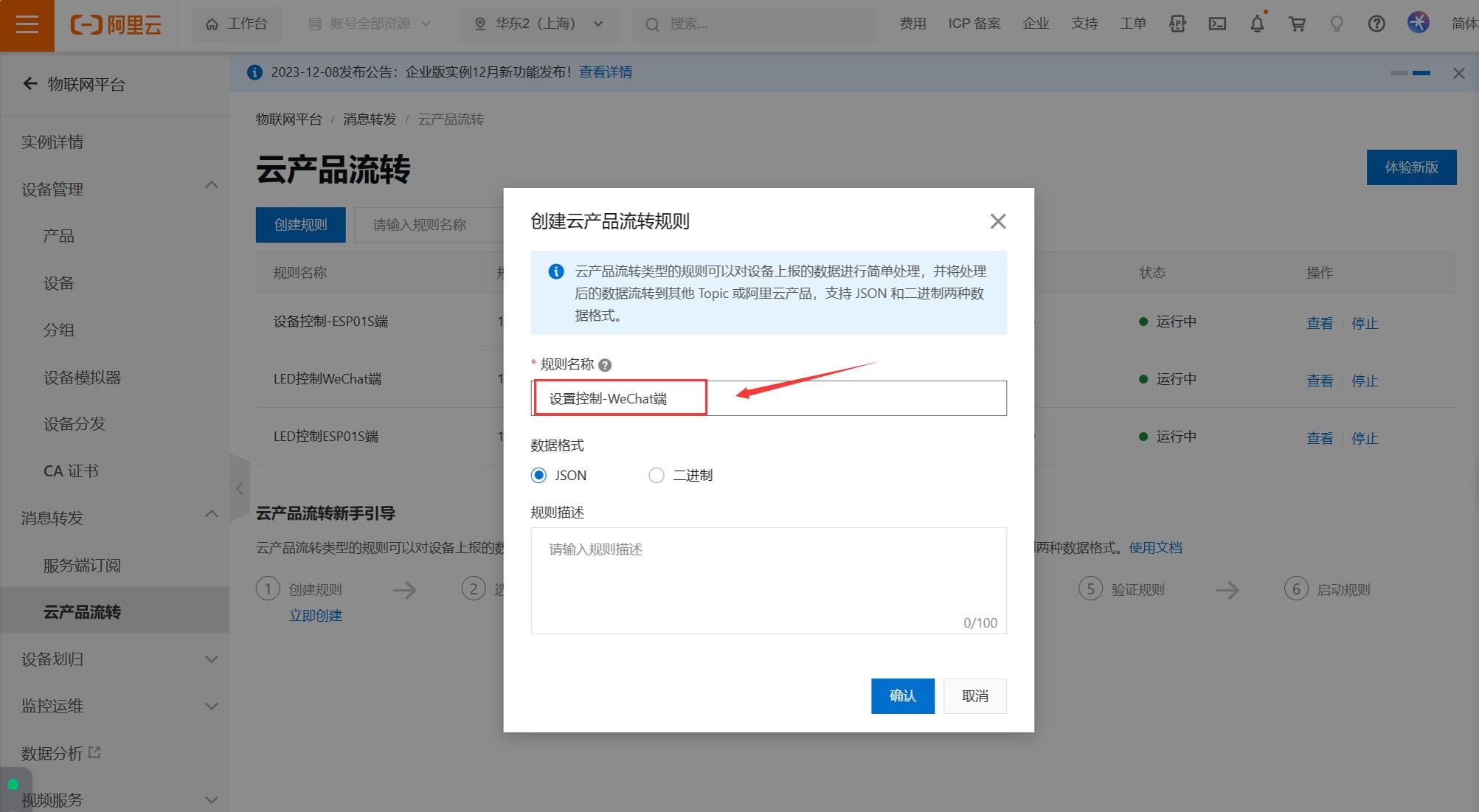
Task: Click the help question mark in the top bar
Action: (1376, 24)
